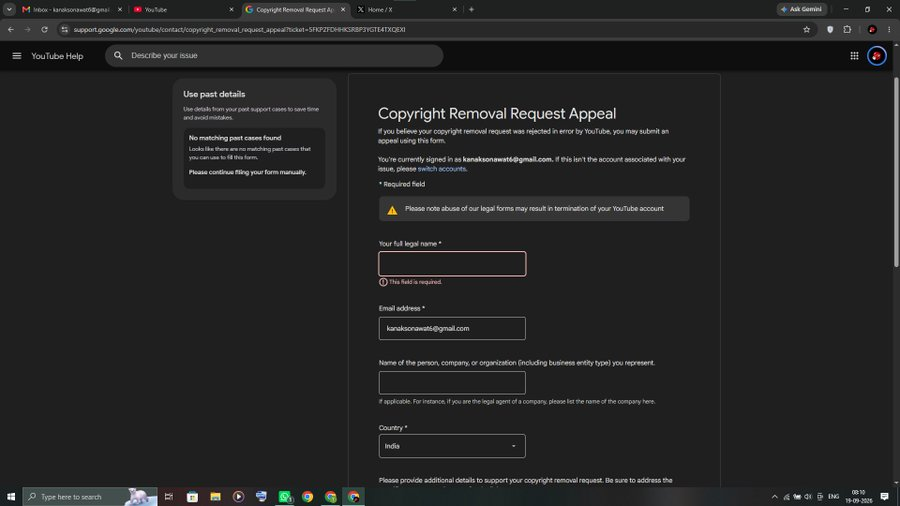Click the "No matching past cases found" text

pyautogui.click(x=235, y=138)
